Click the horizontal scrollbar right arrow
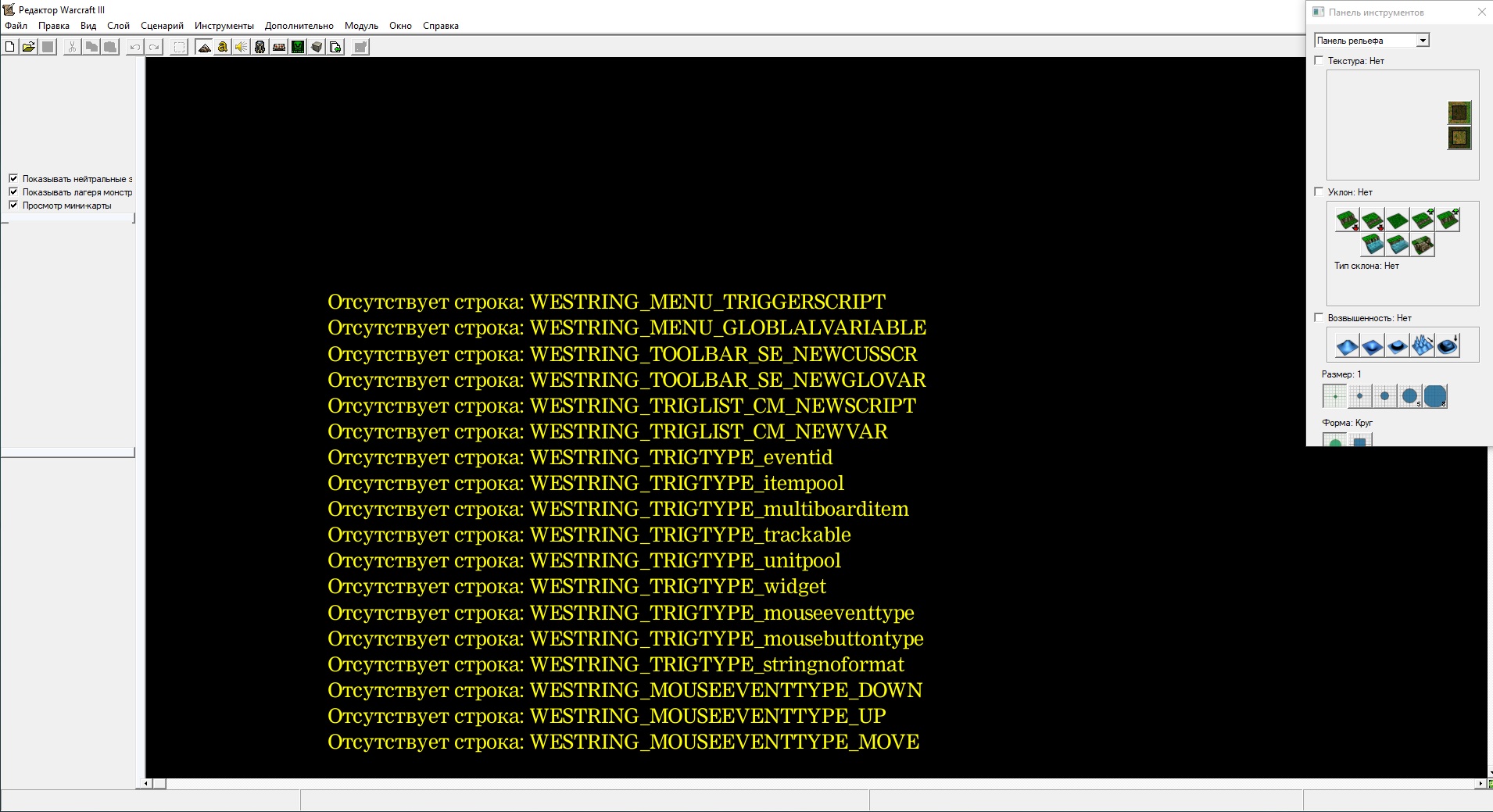 [x=1480, y=783]
